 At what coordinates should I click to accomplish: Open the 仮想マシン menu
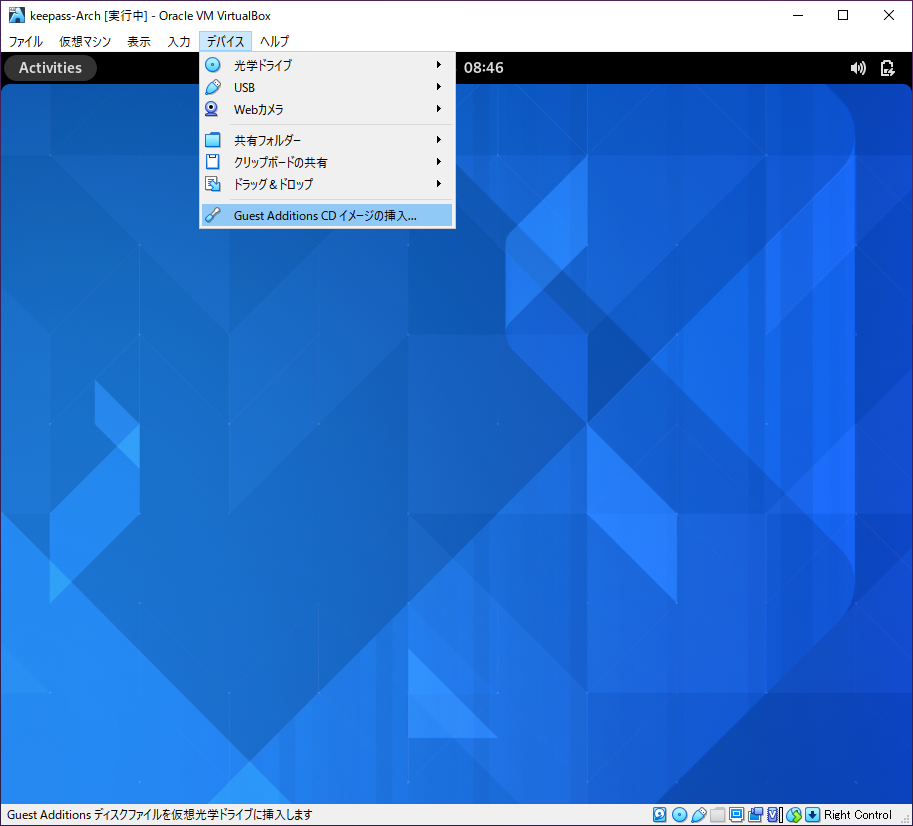click(x=85, y=42)
